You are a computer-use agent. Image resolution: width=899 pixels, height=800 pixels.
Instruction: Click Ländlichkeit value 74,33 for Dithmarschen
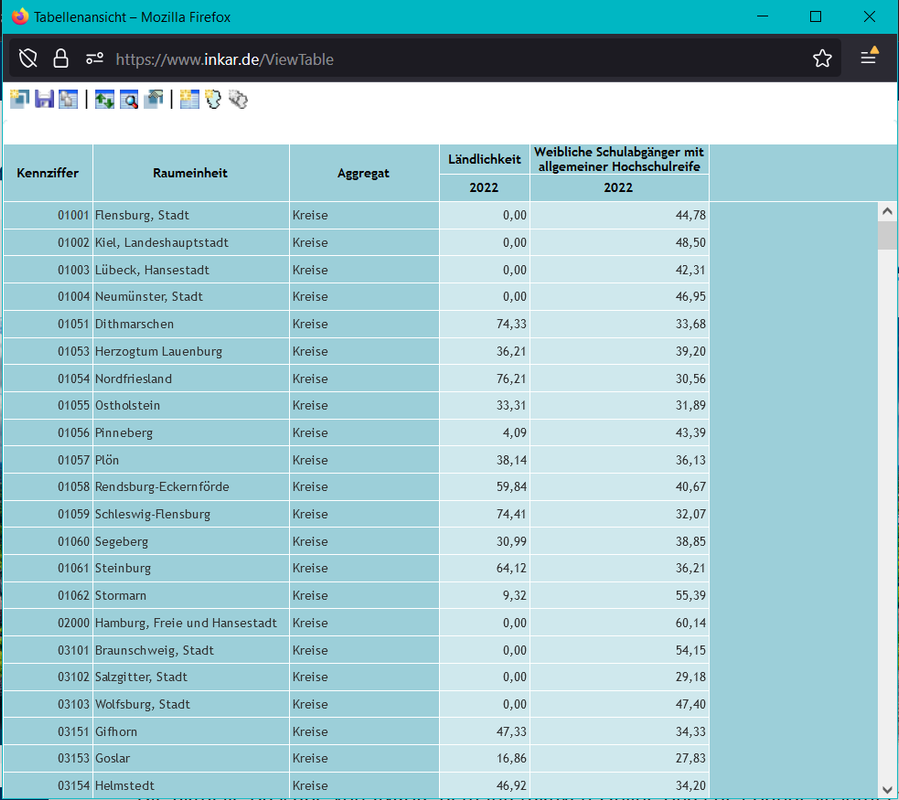484,324
